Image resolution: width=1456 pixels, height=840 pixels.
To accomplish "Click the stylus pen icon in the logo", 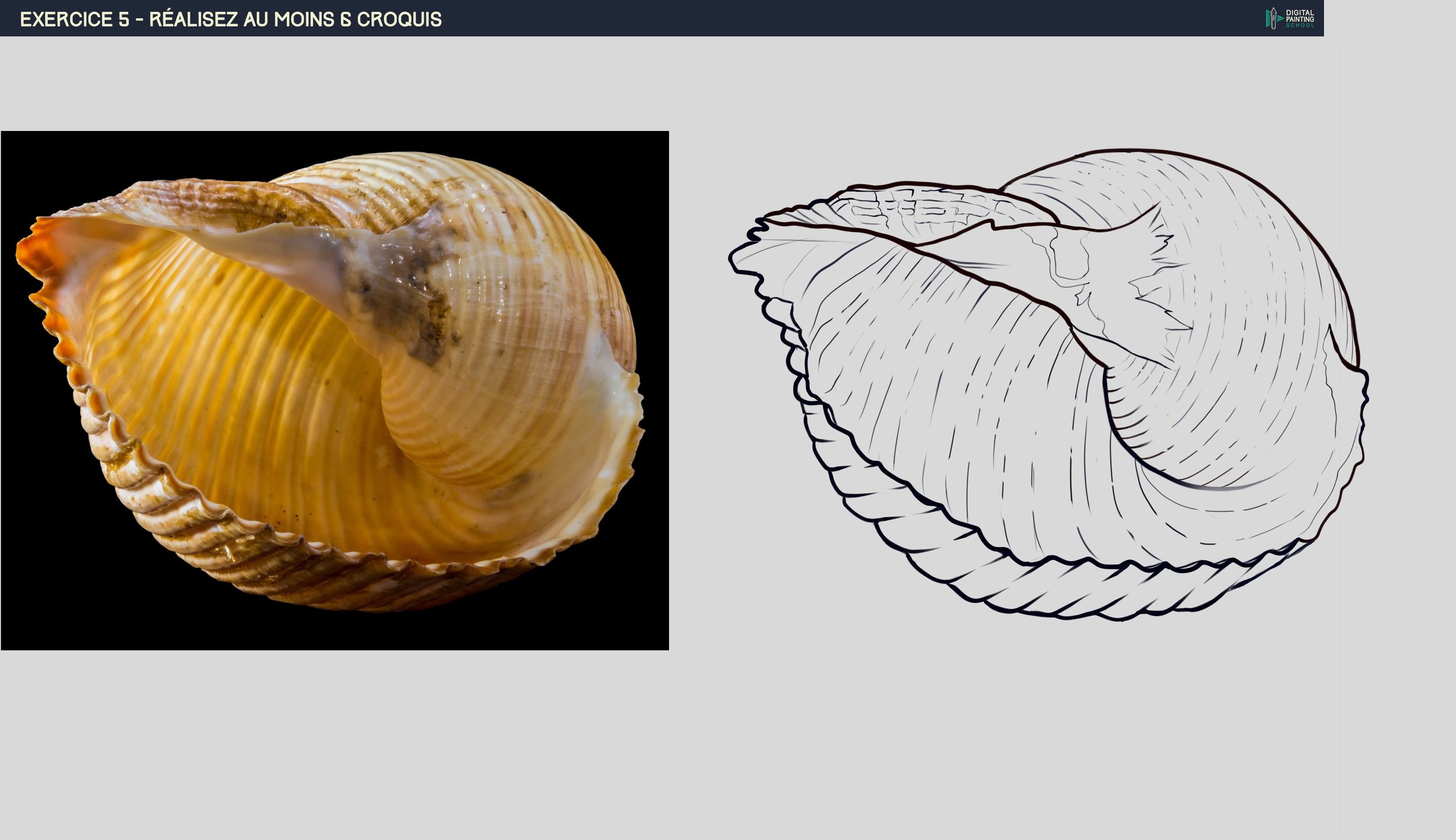I will tap(1273, 18).
